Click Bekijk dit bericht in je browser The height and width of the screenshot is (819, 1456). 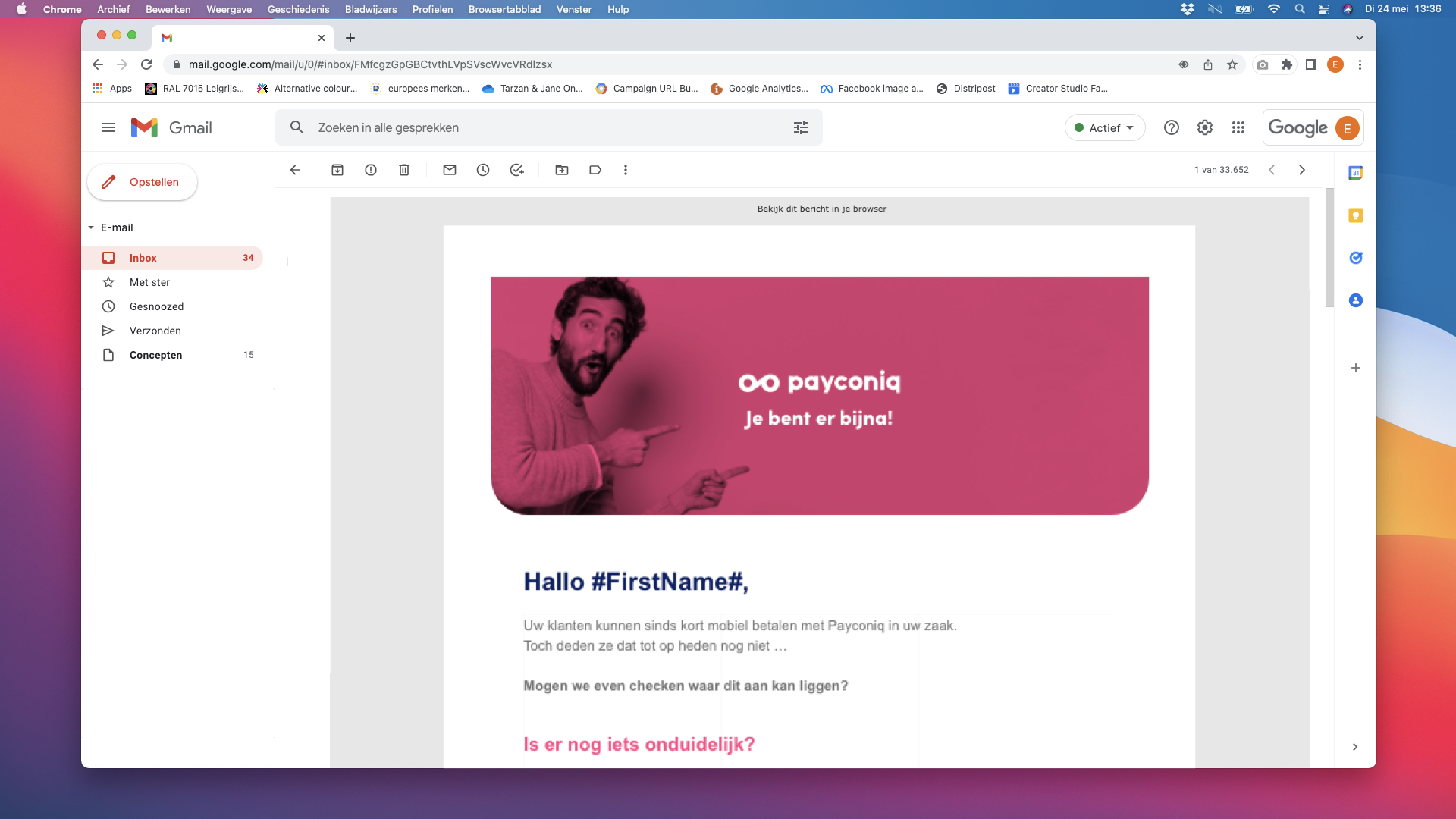821,209
